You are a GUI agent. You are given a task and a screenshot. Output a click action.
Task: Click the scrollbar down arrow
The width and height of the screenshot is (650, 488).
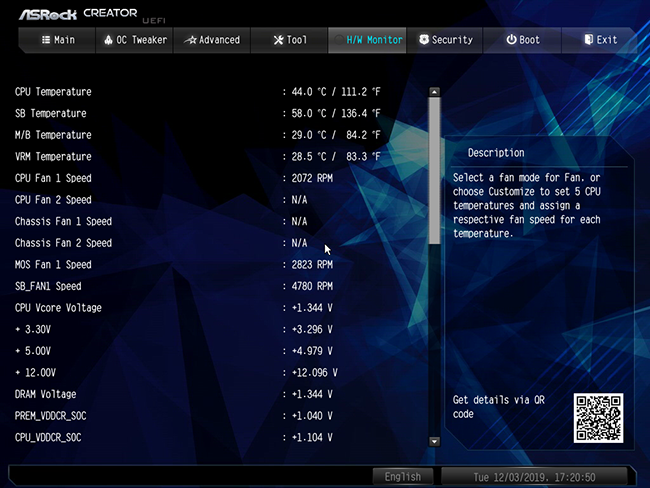[434, 441]
